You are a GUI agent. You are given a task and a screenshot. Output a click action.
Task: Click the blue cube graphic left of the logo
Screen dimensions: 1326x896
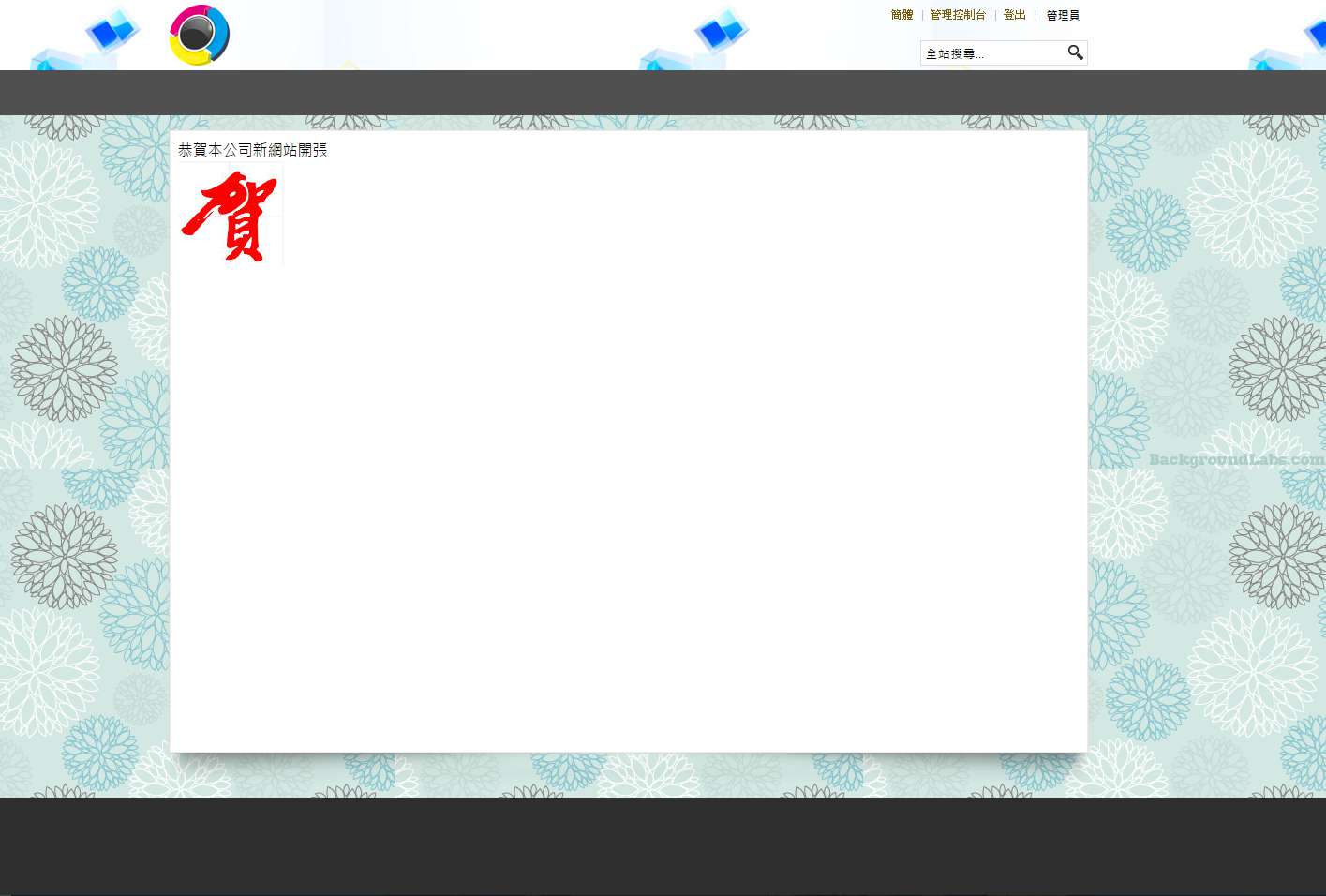112,33
